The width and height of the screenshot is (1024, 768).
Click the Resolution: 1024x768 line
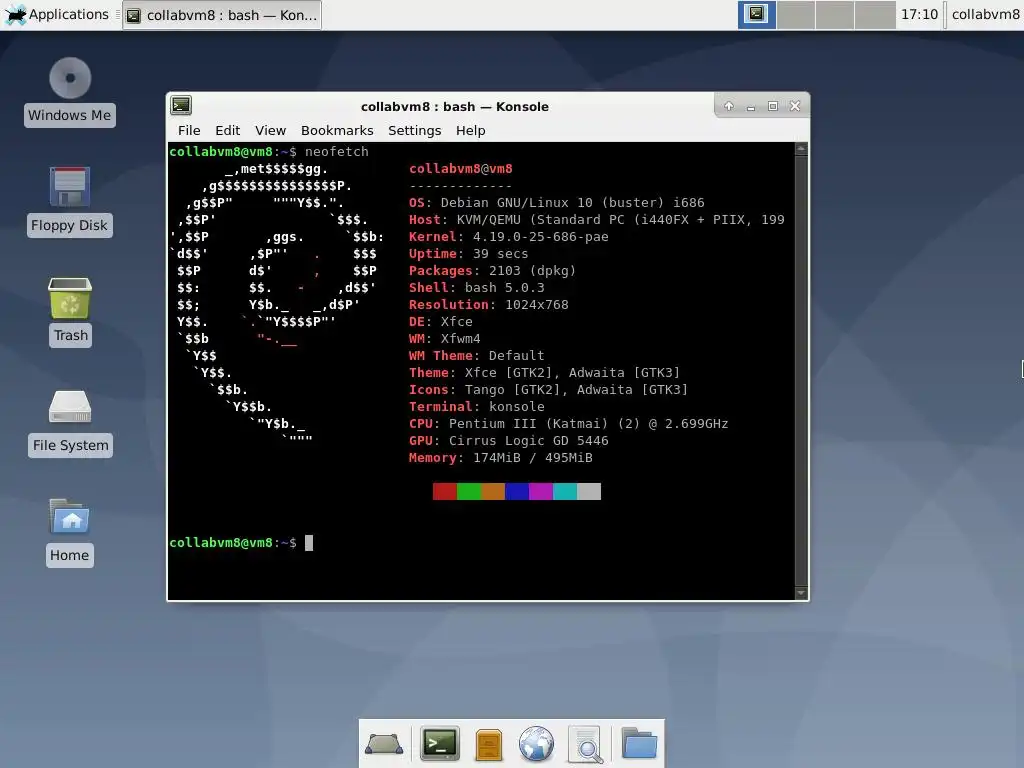tap(488, 305)
